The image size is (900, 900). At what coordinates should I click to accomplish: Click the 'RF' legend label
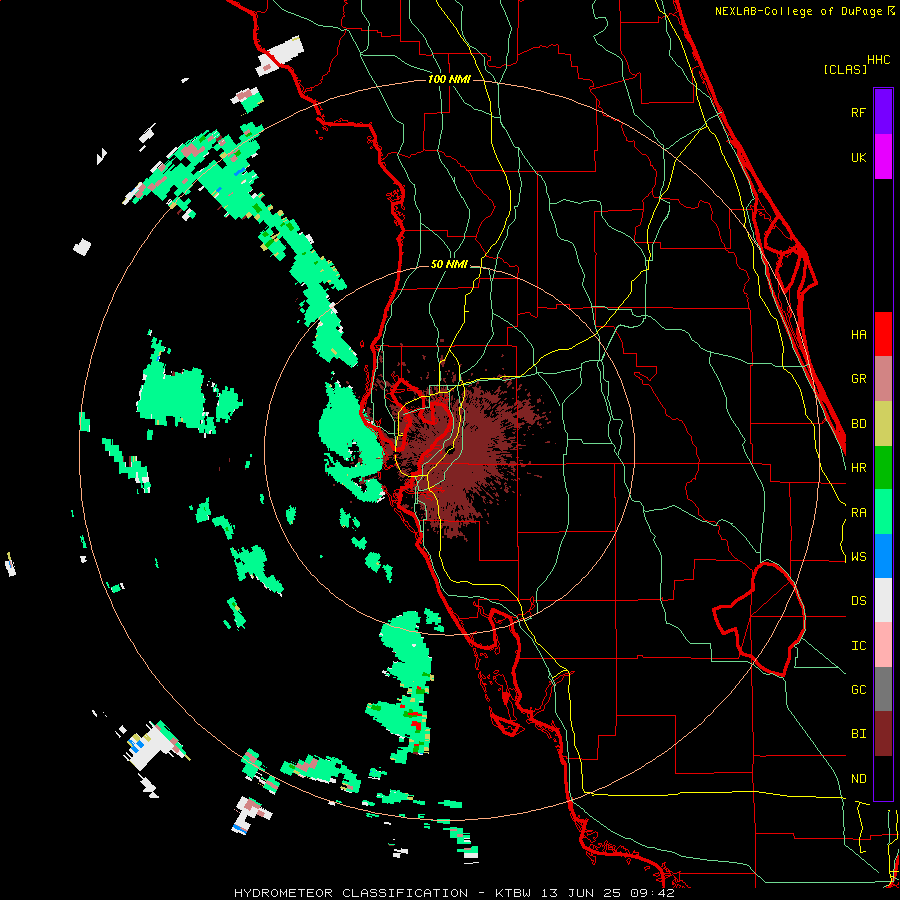click(x=859, y=112)
